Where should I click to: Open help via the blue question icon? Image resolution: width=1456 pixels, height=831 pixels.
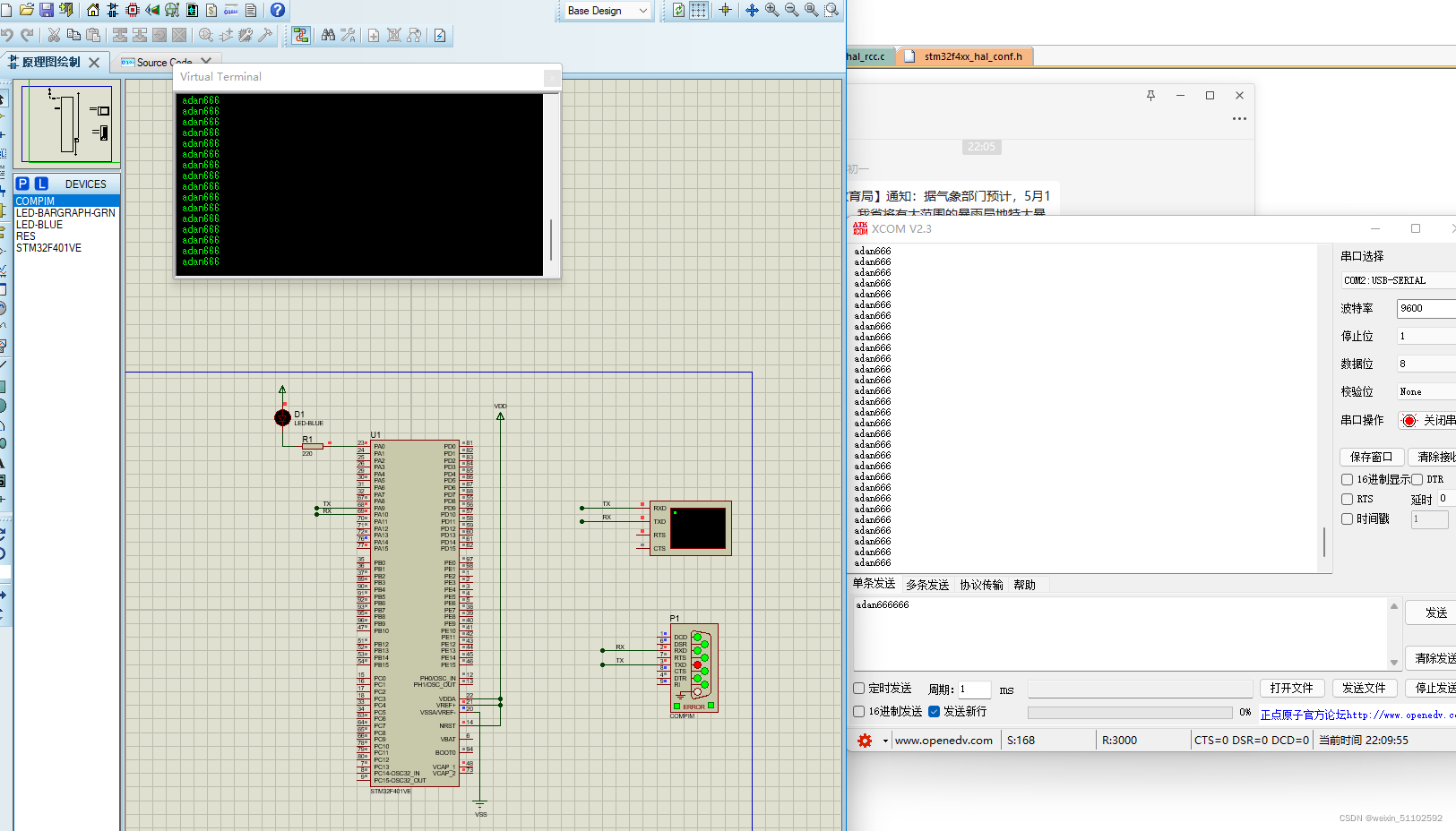[278, 10]
